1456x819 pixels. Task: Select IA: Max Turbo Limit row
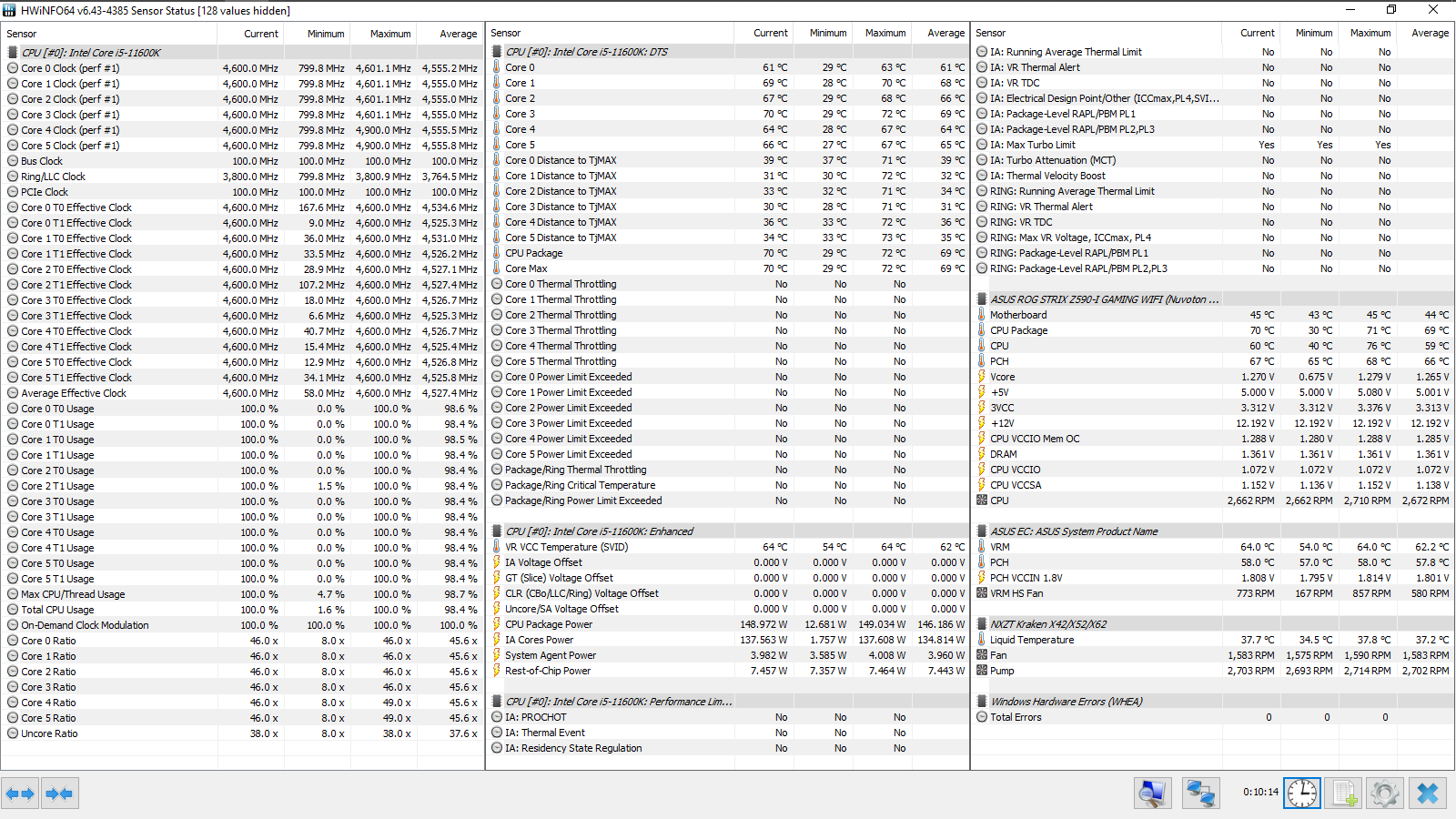[x=1213, y=145]
